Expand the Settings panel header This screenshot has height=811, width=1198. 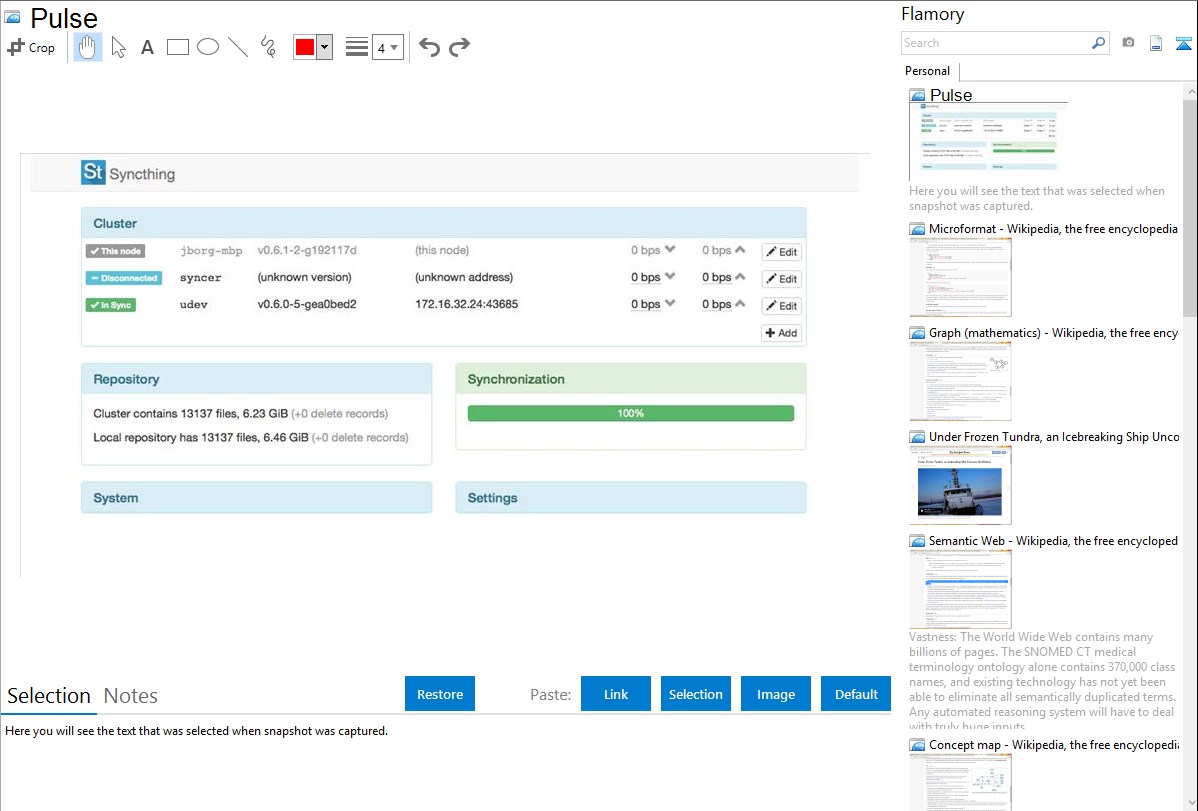coord(630,498)
